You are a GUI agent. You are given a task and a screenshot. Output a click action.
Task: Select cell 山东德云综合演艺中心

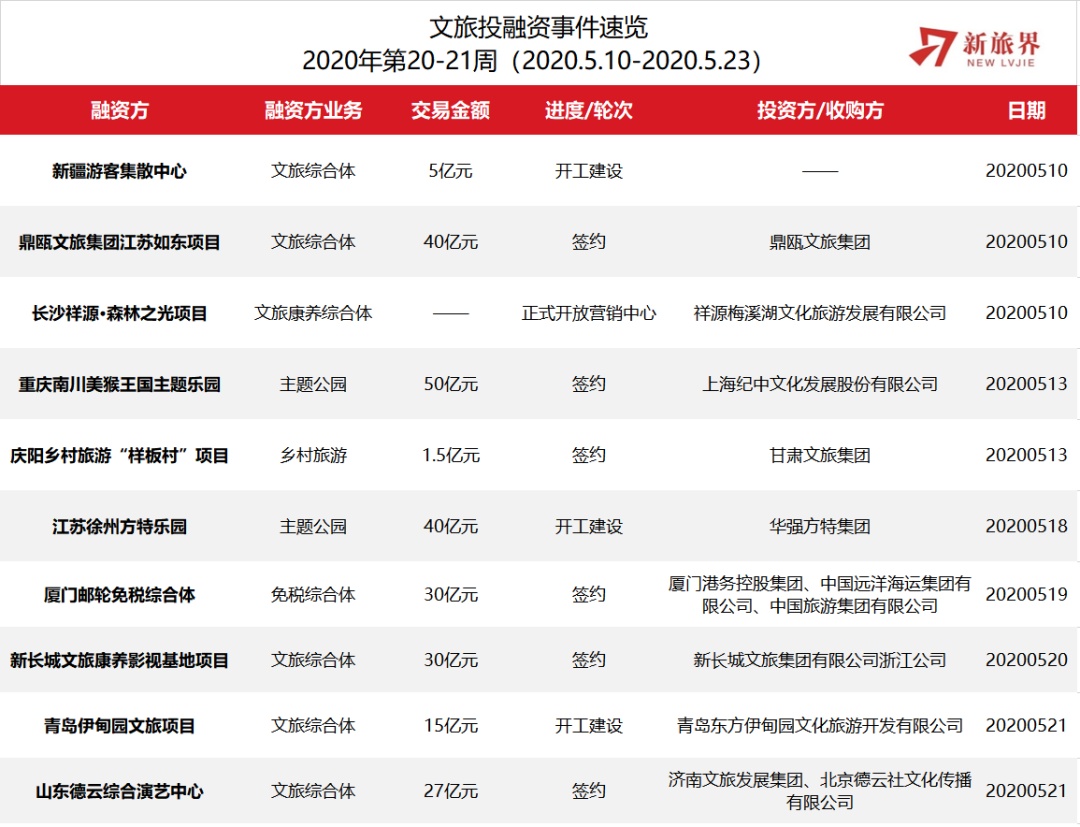tap(119, 791)
